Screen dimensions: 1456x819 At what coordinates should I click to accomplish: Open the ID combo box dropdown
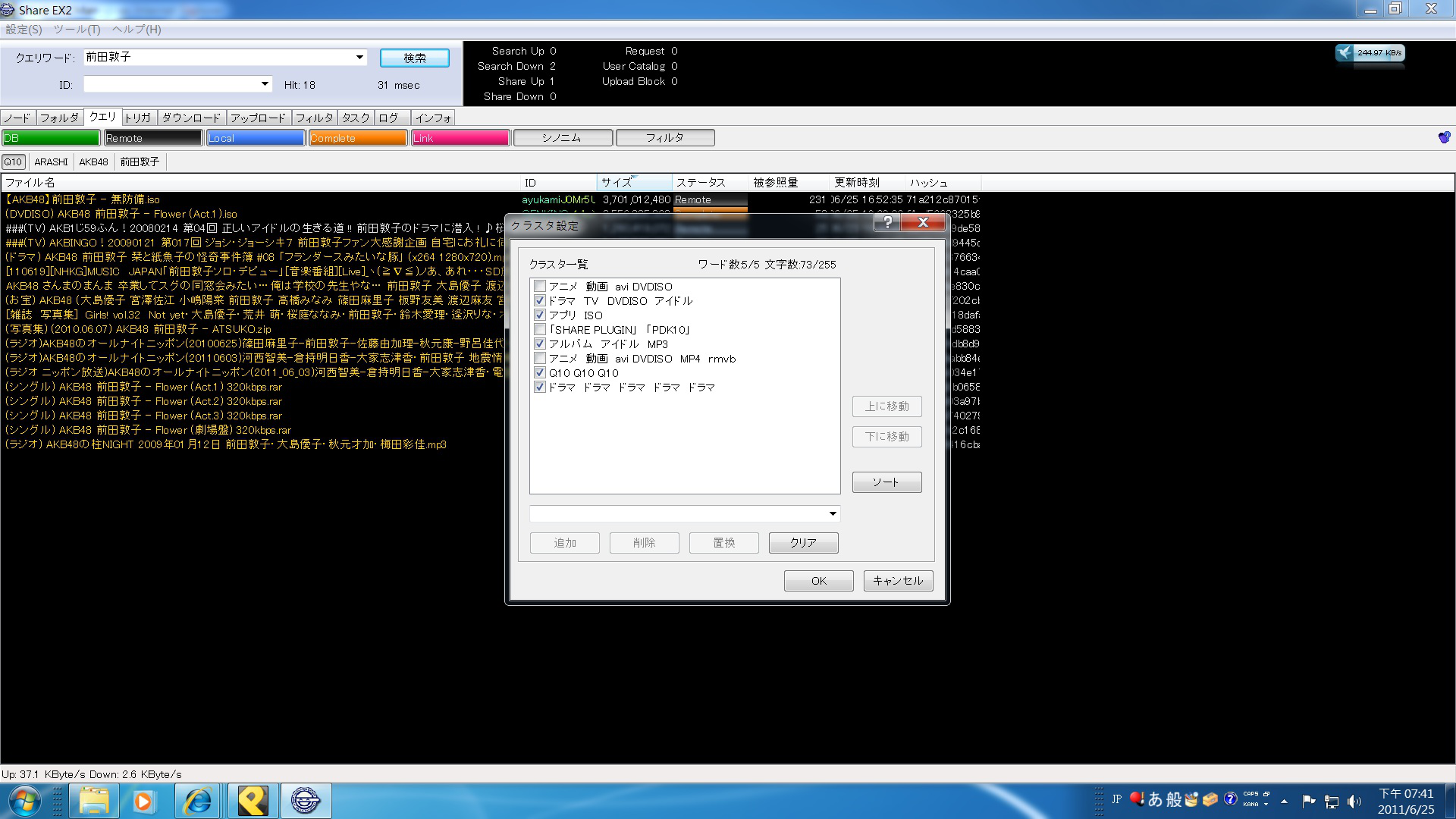pyautogui.click(x=265, y=84)
